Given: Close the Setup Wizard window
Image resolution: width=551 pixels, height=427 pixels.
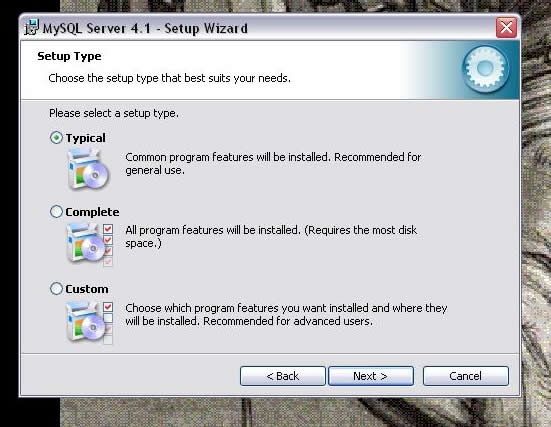Looking at the screenshot, I should click(x=506, y=27).
